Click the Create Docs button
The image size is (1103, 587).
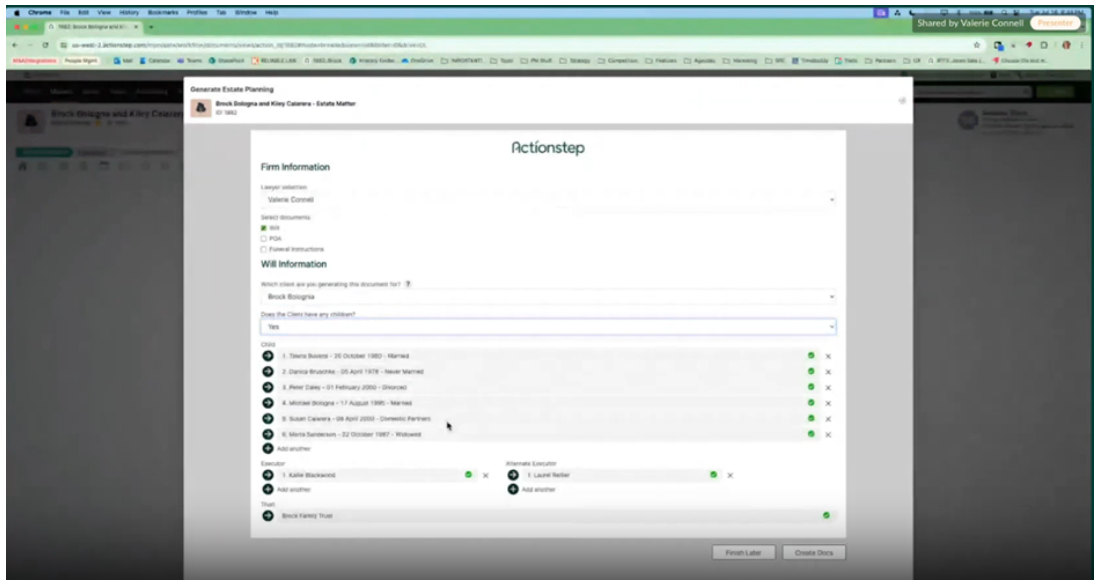pos(816,551)
